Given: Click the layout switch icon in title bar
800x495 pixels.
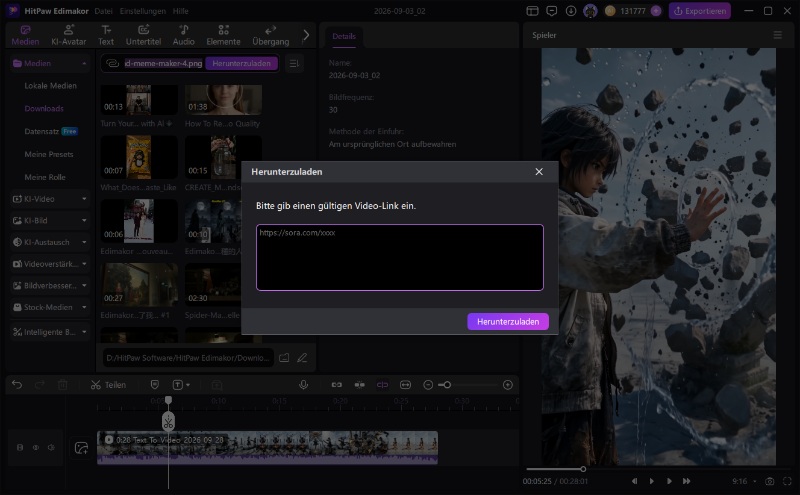Looking at the screenshot, I should (x=533, y=11).
